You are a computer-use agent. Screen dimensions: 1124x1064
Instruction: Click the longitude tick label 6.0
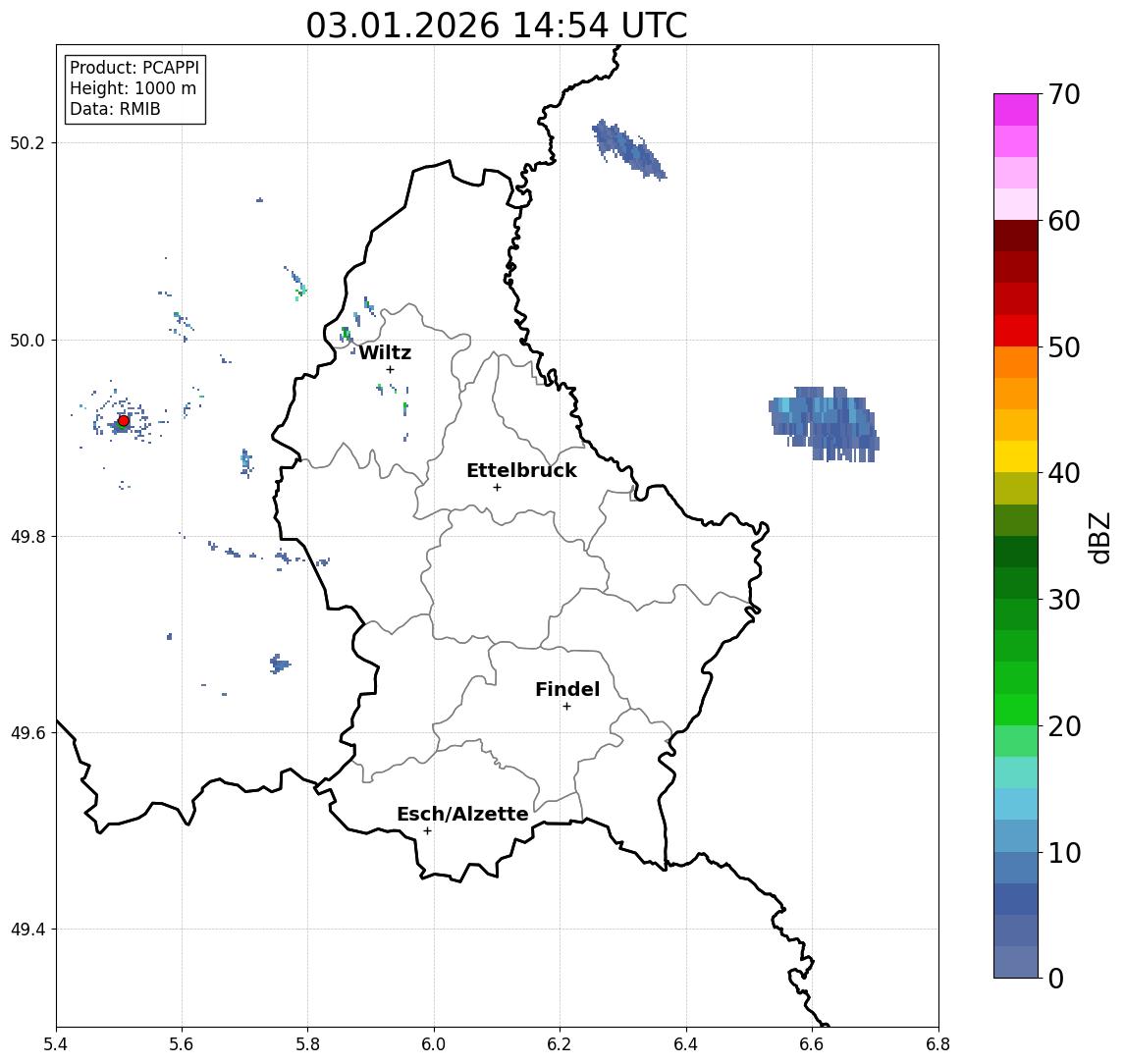(434, 1044)
